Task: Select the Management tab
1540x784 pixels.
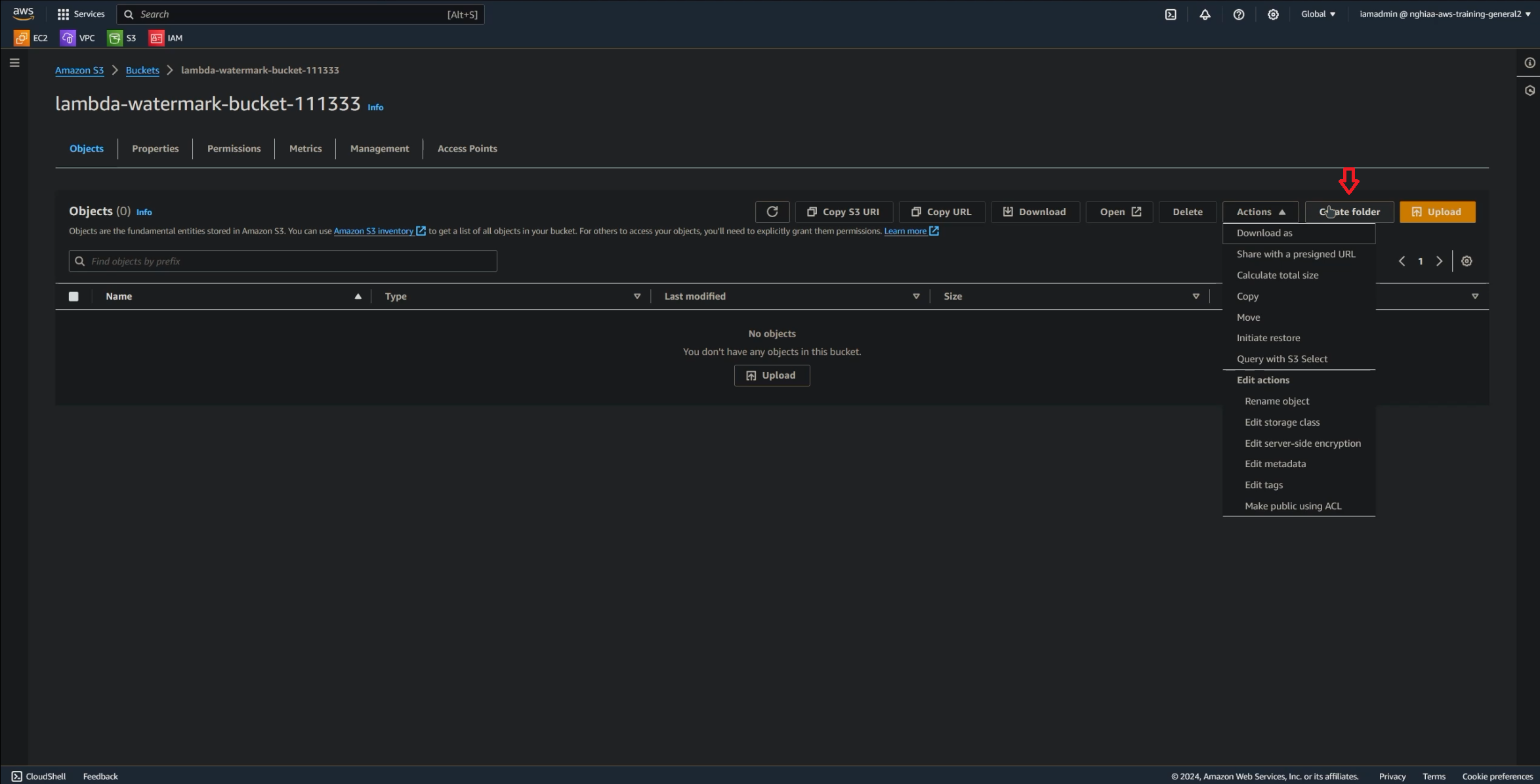Action: tap(379, 148)
